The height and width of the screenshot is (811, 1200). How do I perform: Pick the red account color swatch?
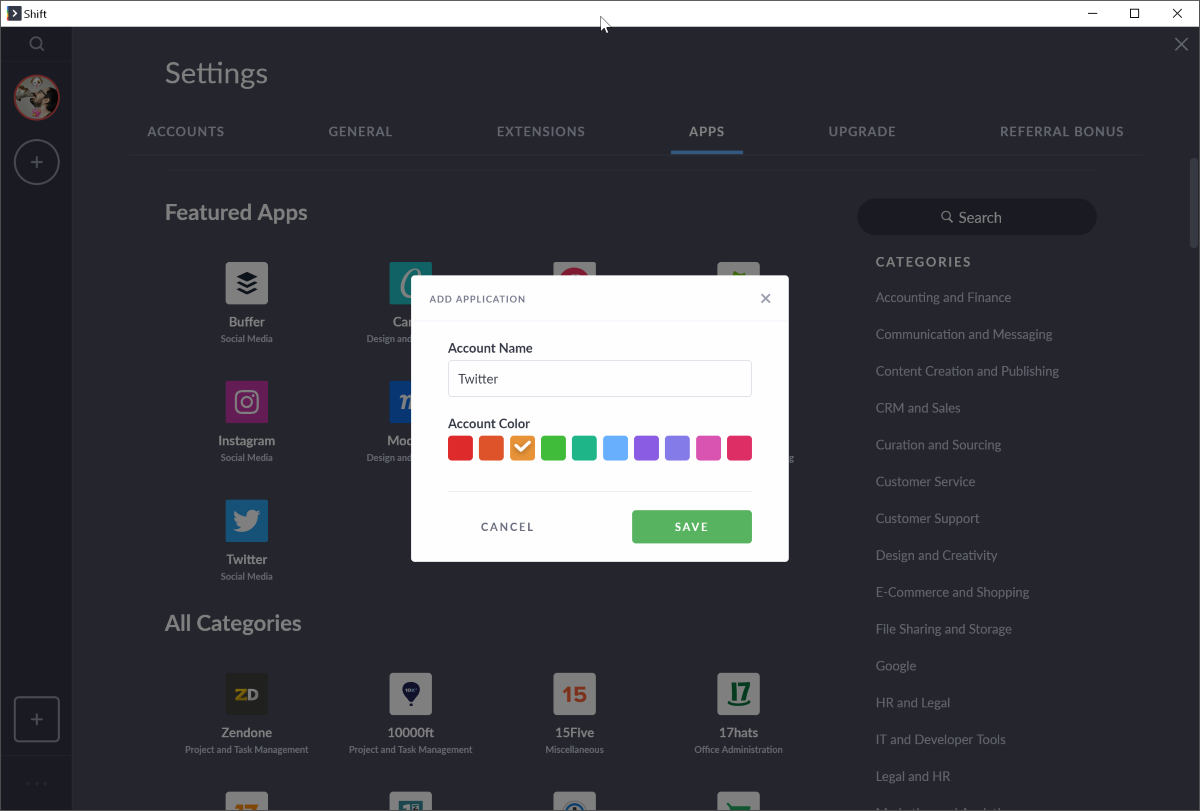point(460,448)
